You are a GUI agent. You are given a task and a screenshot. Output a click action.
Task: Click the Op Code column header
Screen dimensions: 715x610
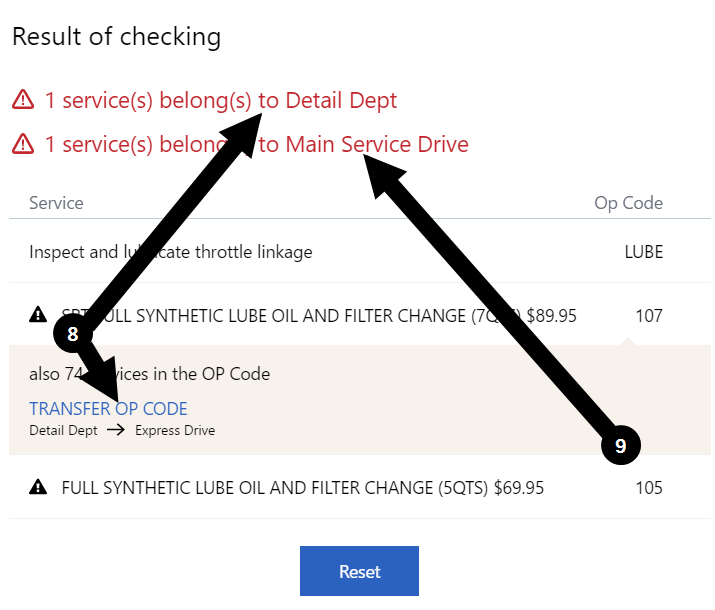628,203
